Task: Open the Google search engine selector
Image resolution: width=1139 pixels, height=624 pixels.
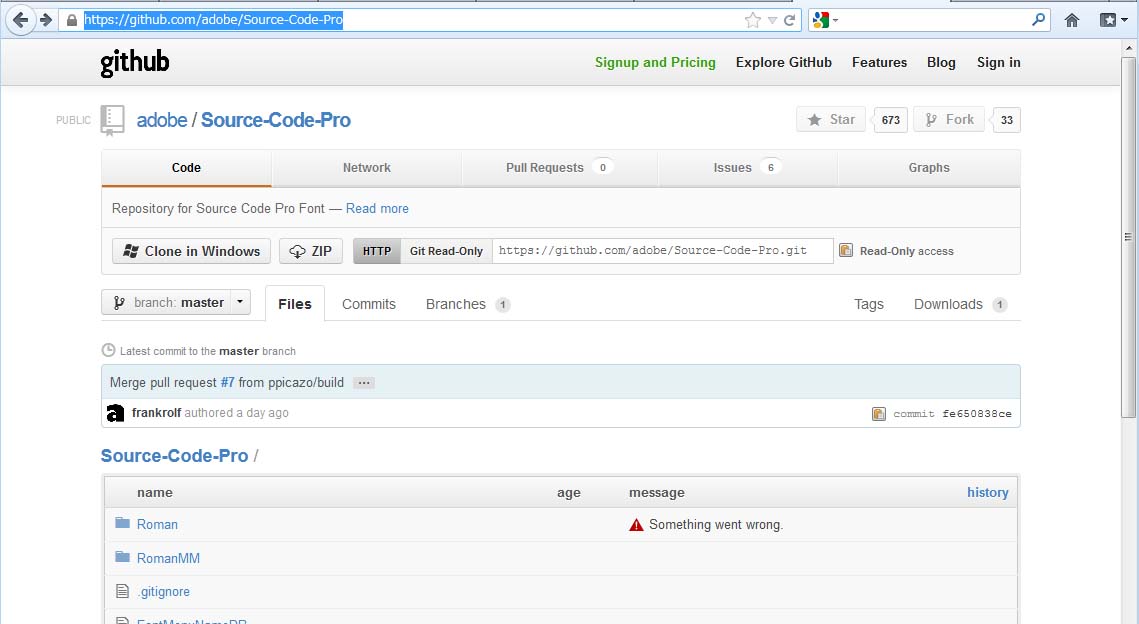Action: pyautogui.click(x=825, y=20)
